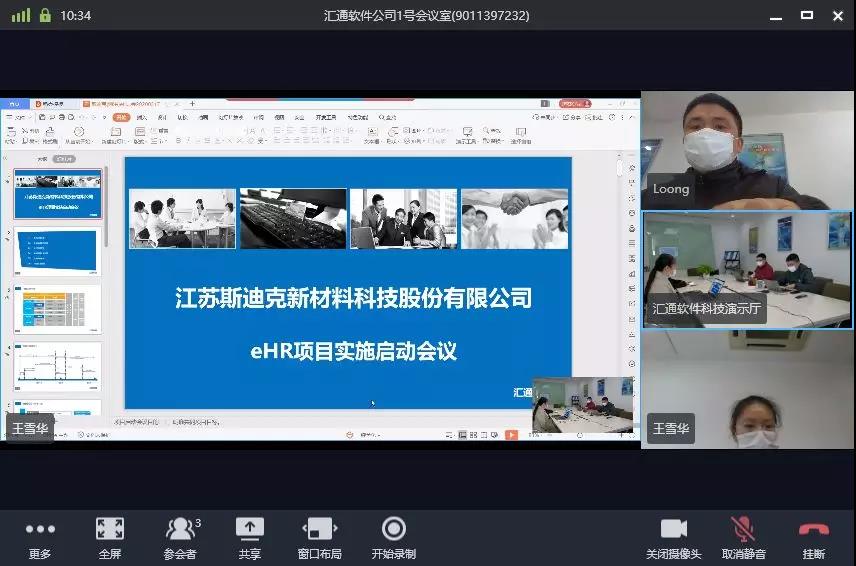The height and width of the screenshot is (566, 856).
Task: Click the green lock encryption icon
Action: coord(45,15)
